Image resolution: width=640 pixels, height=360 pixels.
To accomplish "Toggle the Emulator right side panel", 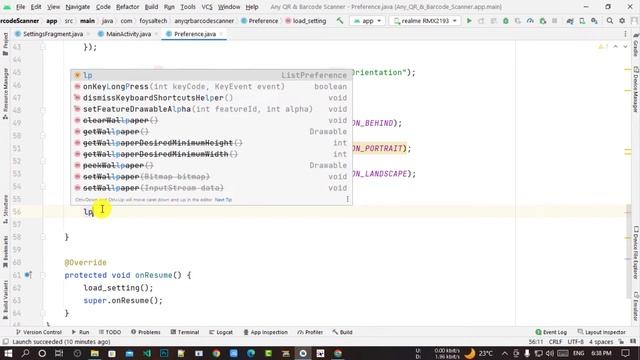I will (636, 306).
